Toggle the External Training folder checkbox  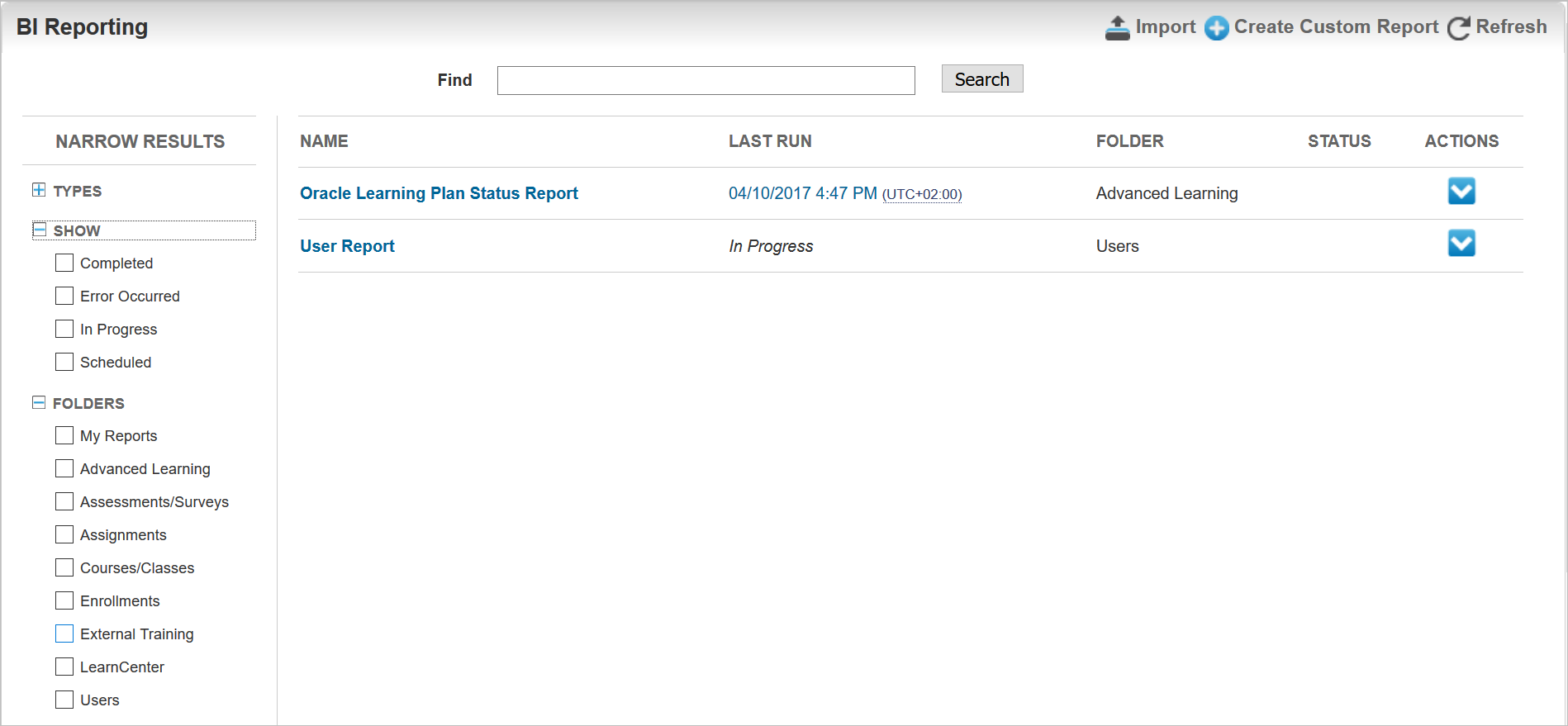point(64,633)
